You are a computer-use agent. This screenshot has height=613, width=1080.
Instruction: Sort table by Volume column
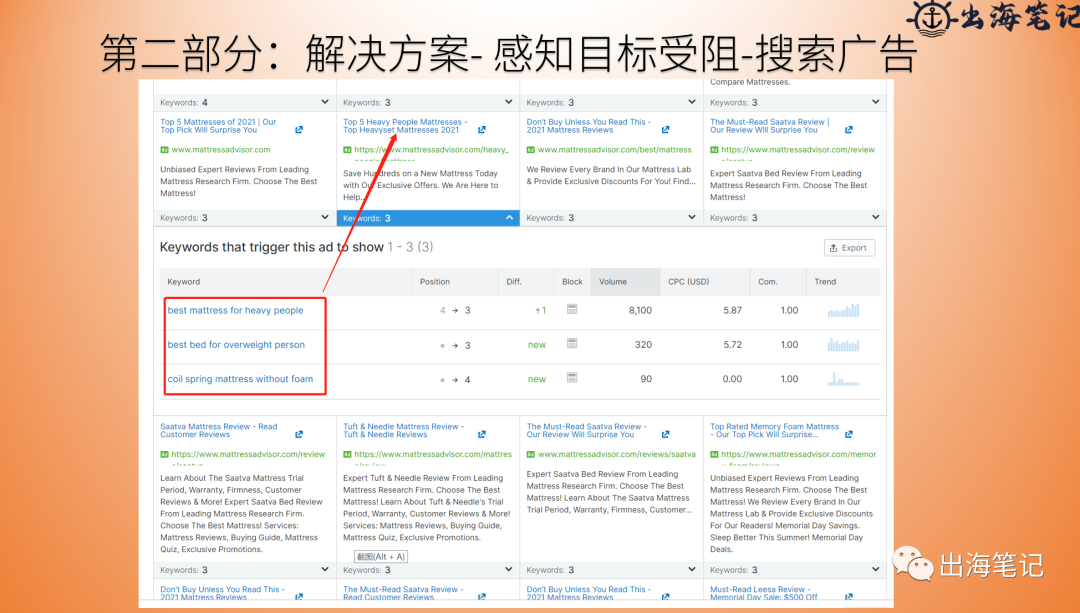point(613,282)
